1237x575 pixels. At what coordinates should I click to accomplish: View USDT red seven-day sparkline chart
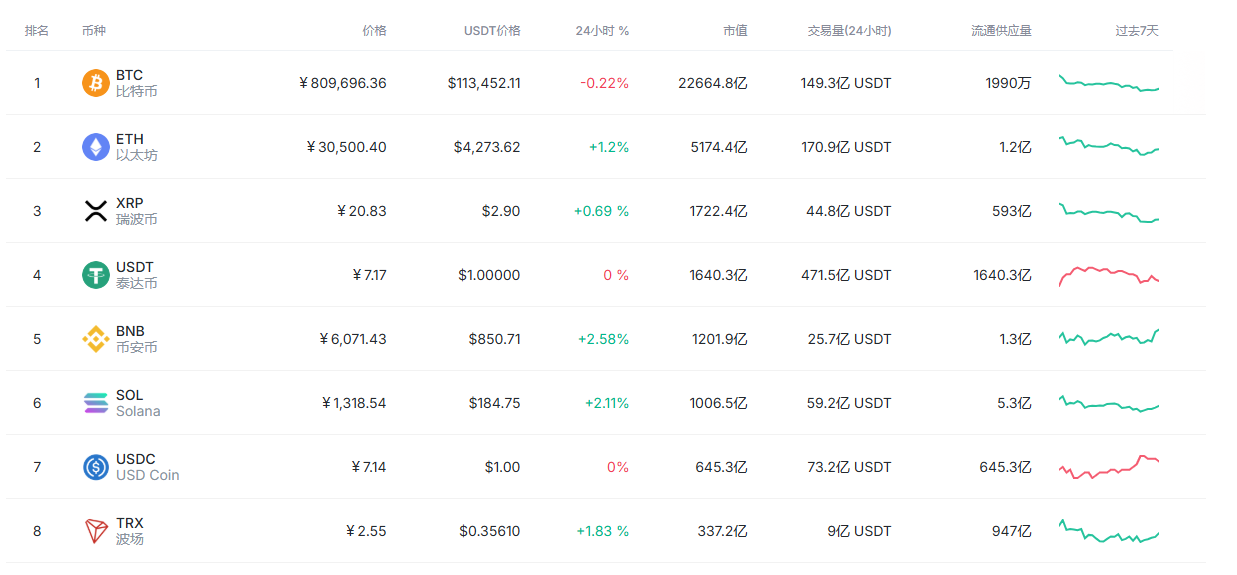pos(1109,275)
